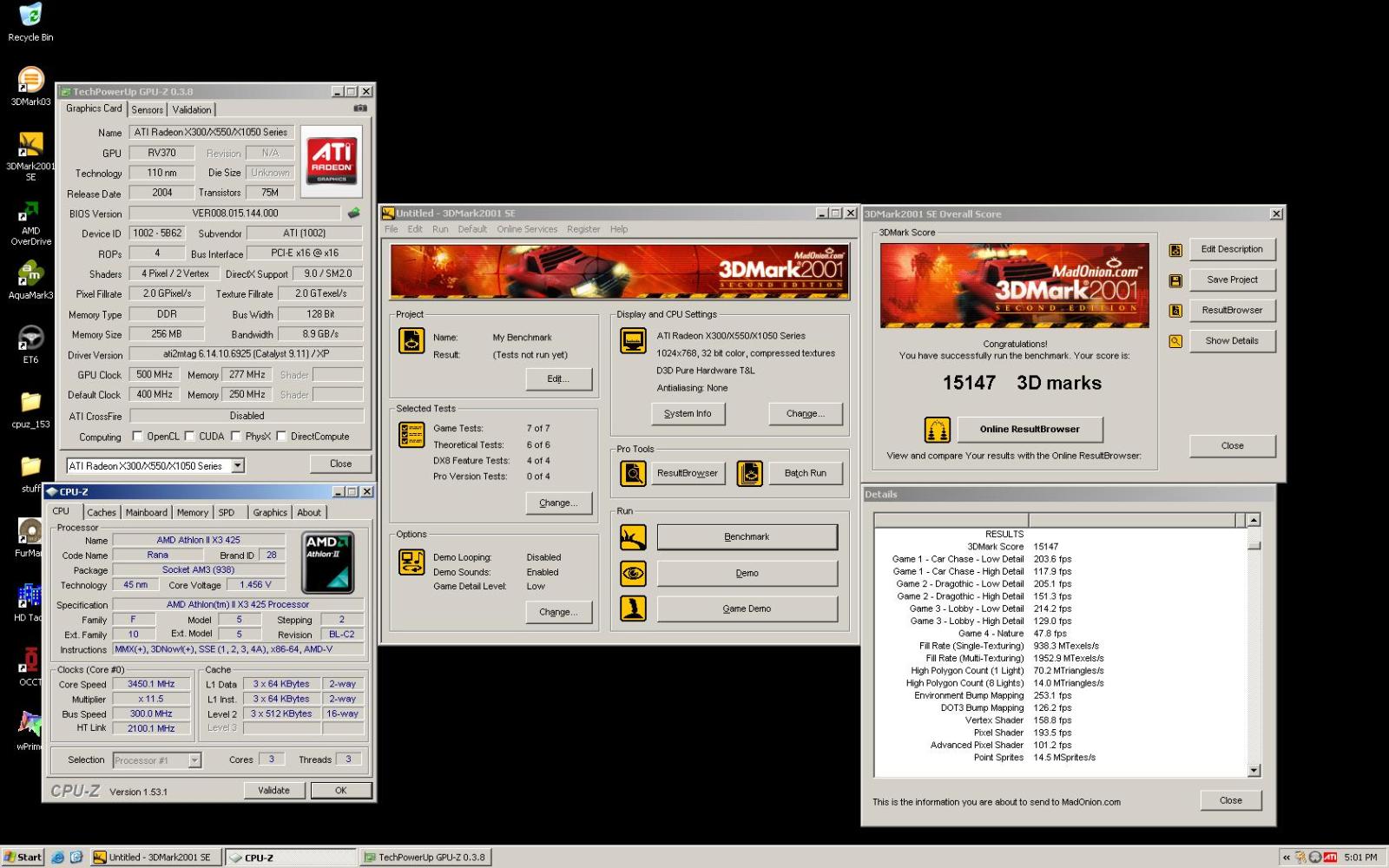This screenshot has height=868, width=1389.
Task: Click the Start button on the taskbar
Action: [x=23, y=857]
